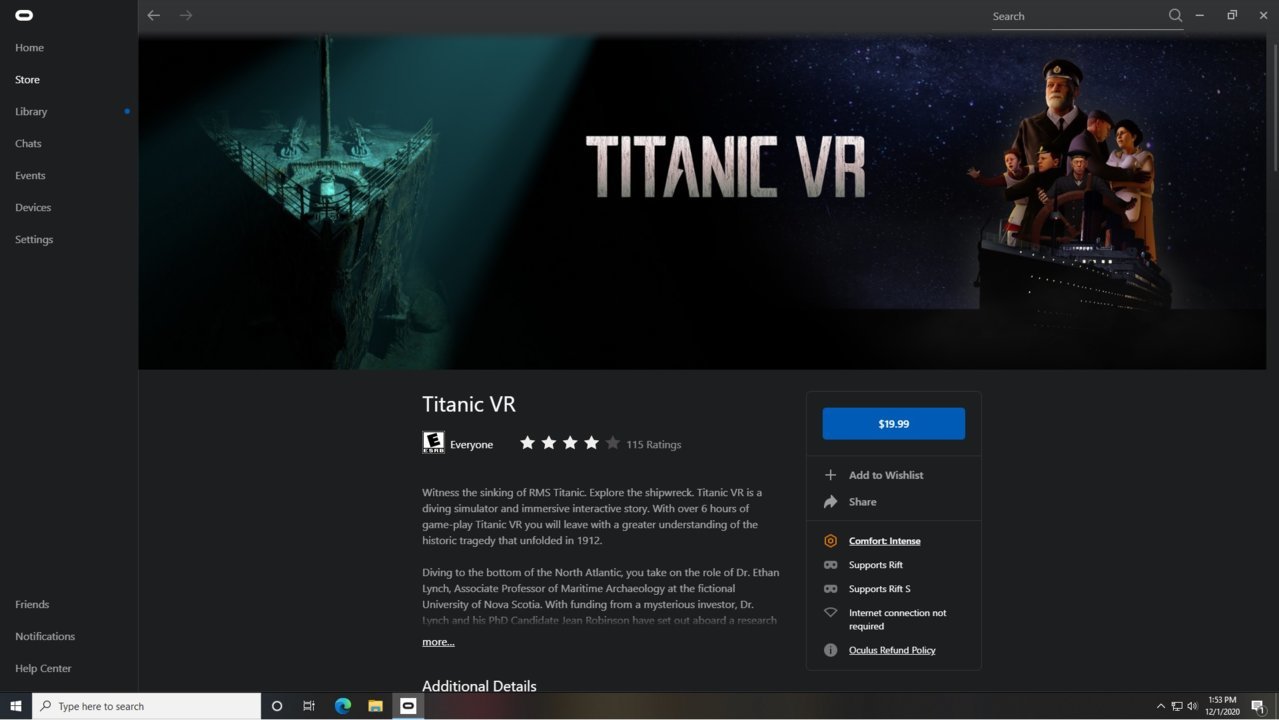Viewport: 1279px width, 720px height.
Task: Click the orange Comfort rating icon
Action: (830, 541)
